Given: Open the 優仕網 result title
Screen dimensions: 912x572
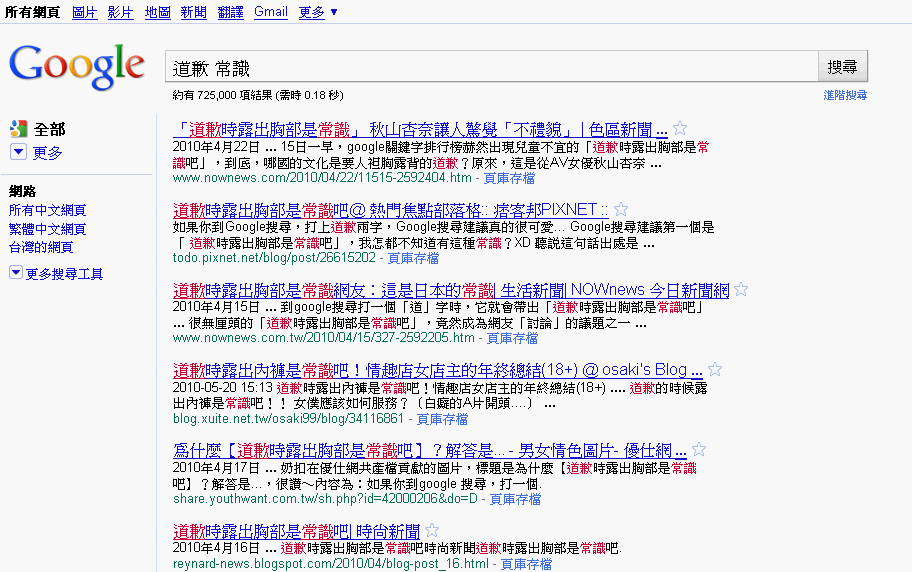Looking at the screenshot, I should [x=430, y=450].
